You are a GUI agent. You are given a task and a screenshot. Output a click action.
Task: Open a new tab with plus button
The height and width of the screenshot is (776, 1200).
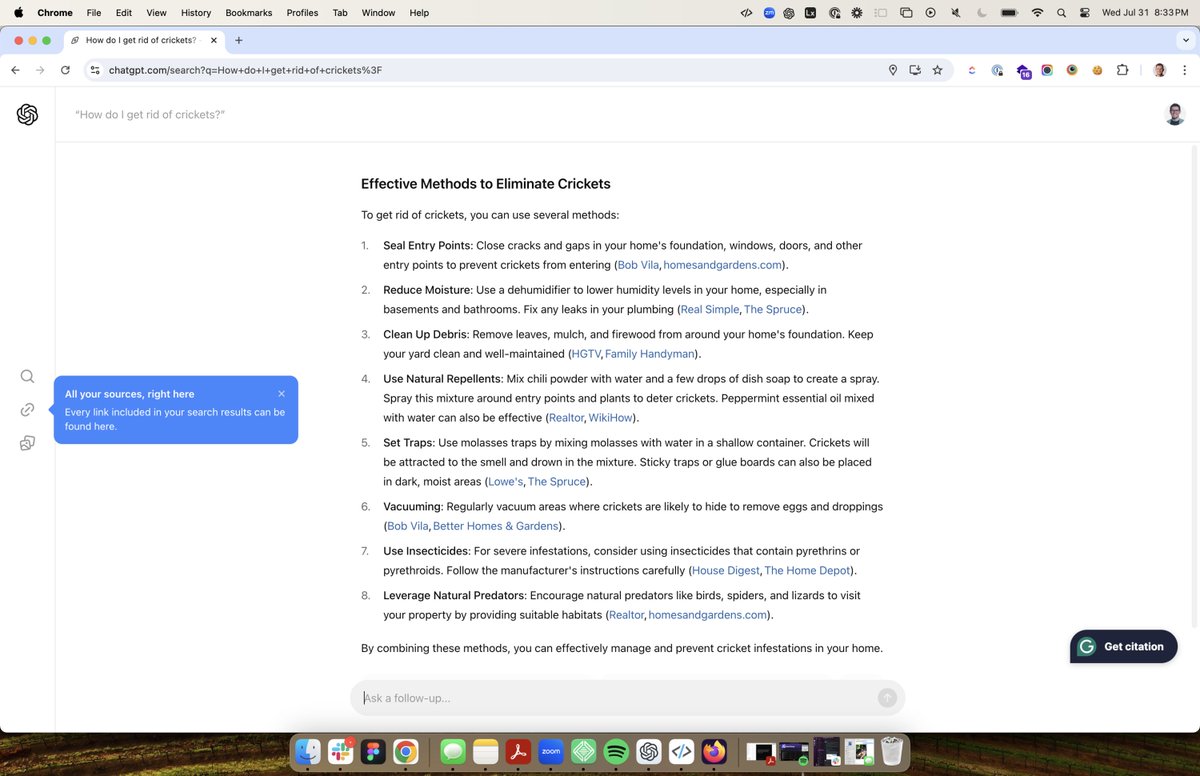coord(238,40)
